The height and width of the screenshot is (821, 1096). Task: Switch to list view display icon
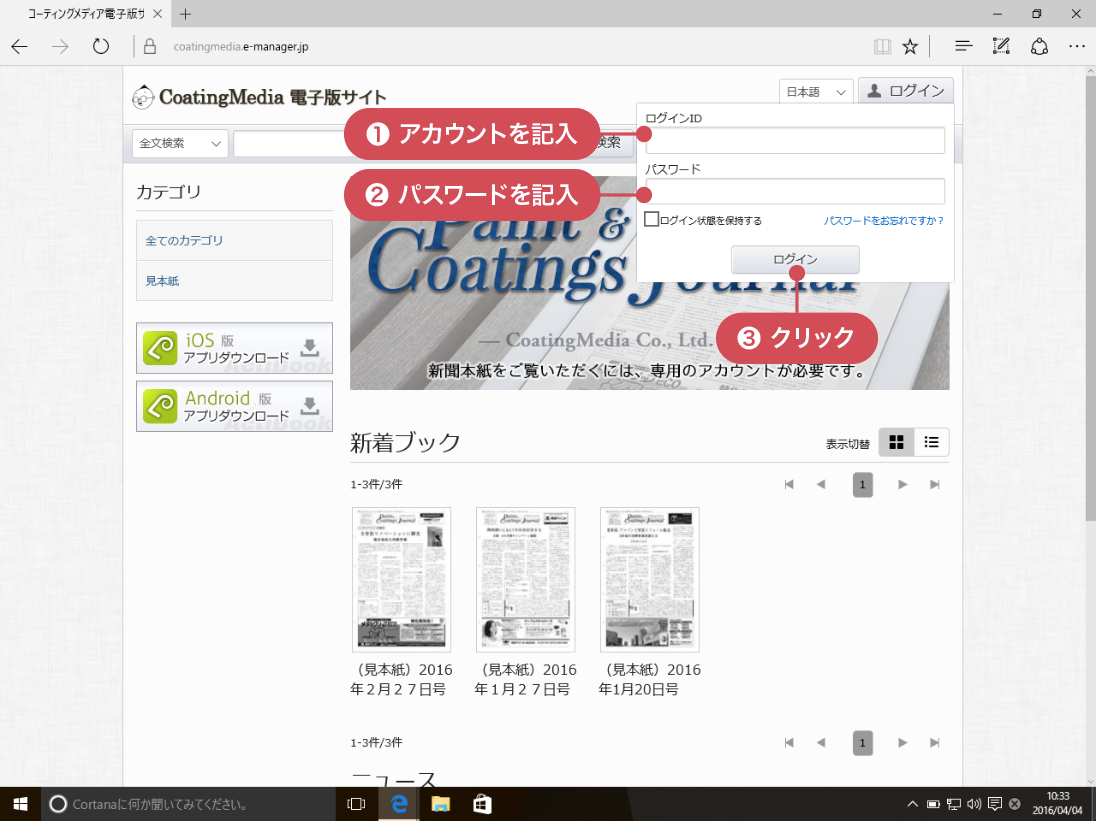pyautogui.click(x=932, y=442)
